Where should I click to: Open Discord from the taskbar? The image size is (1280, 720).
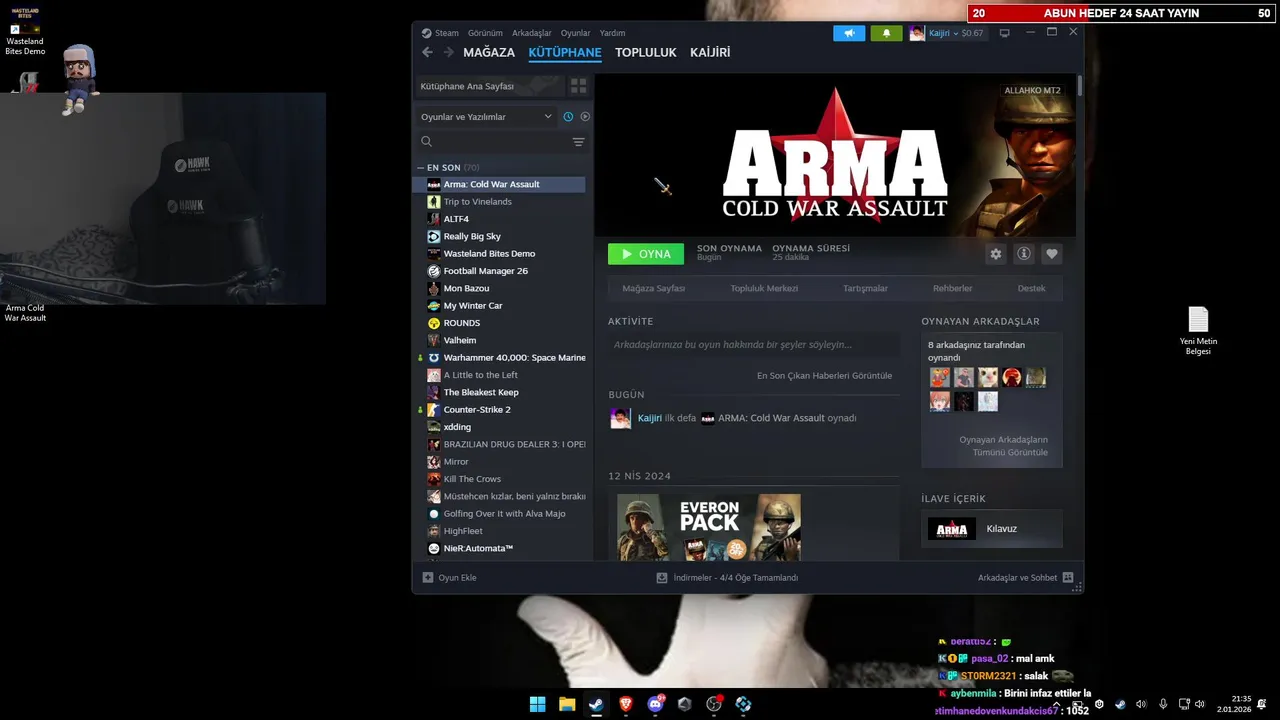[656, 704]
